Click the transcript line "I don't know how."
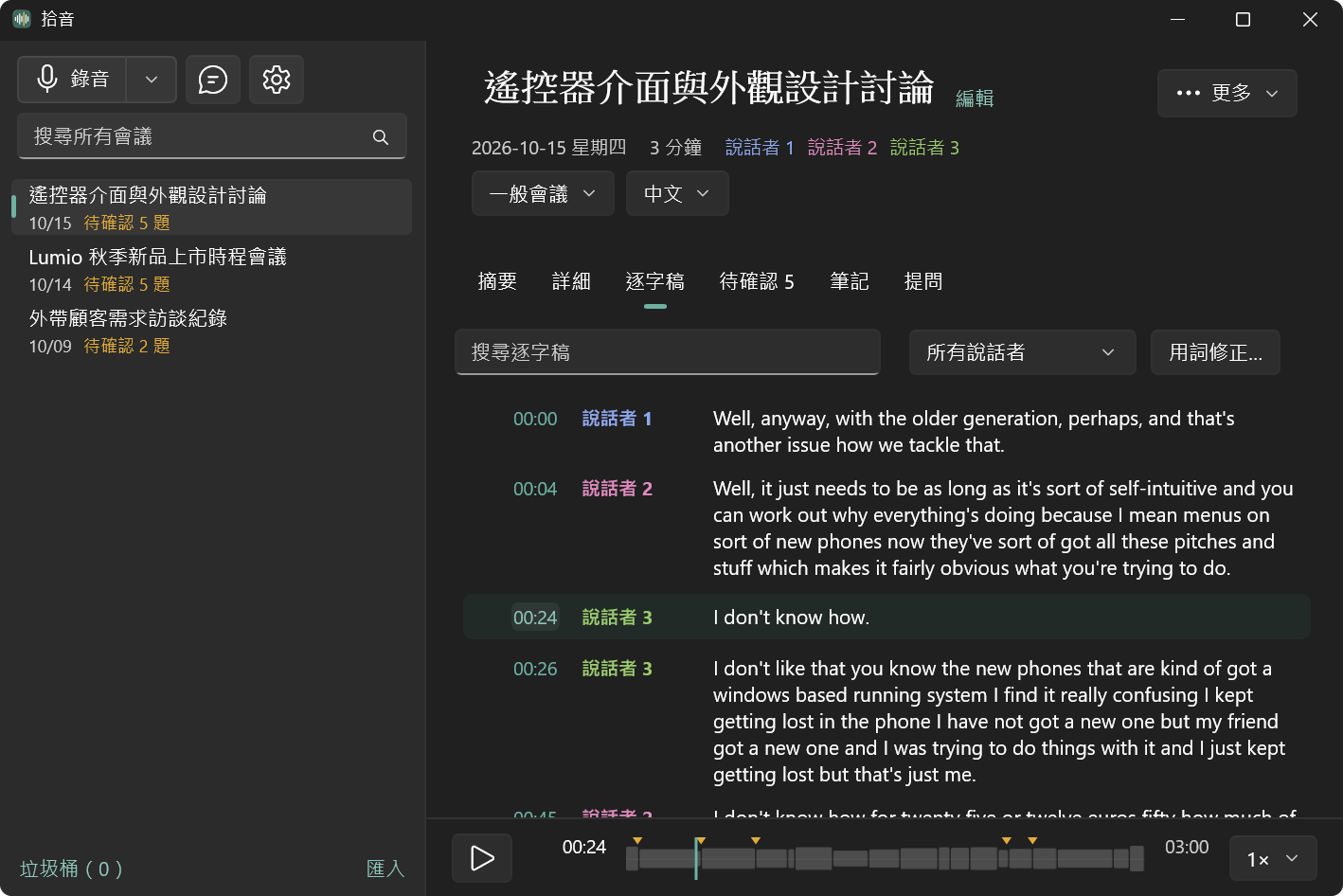 click(x=791, y=618)
